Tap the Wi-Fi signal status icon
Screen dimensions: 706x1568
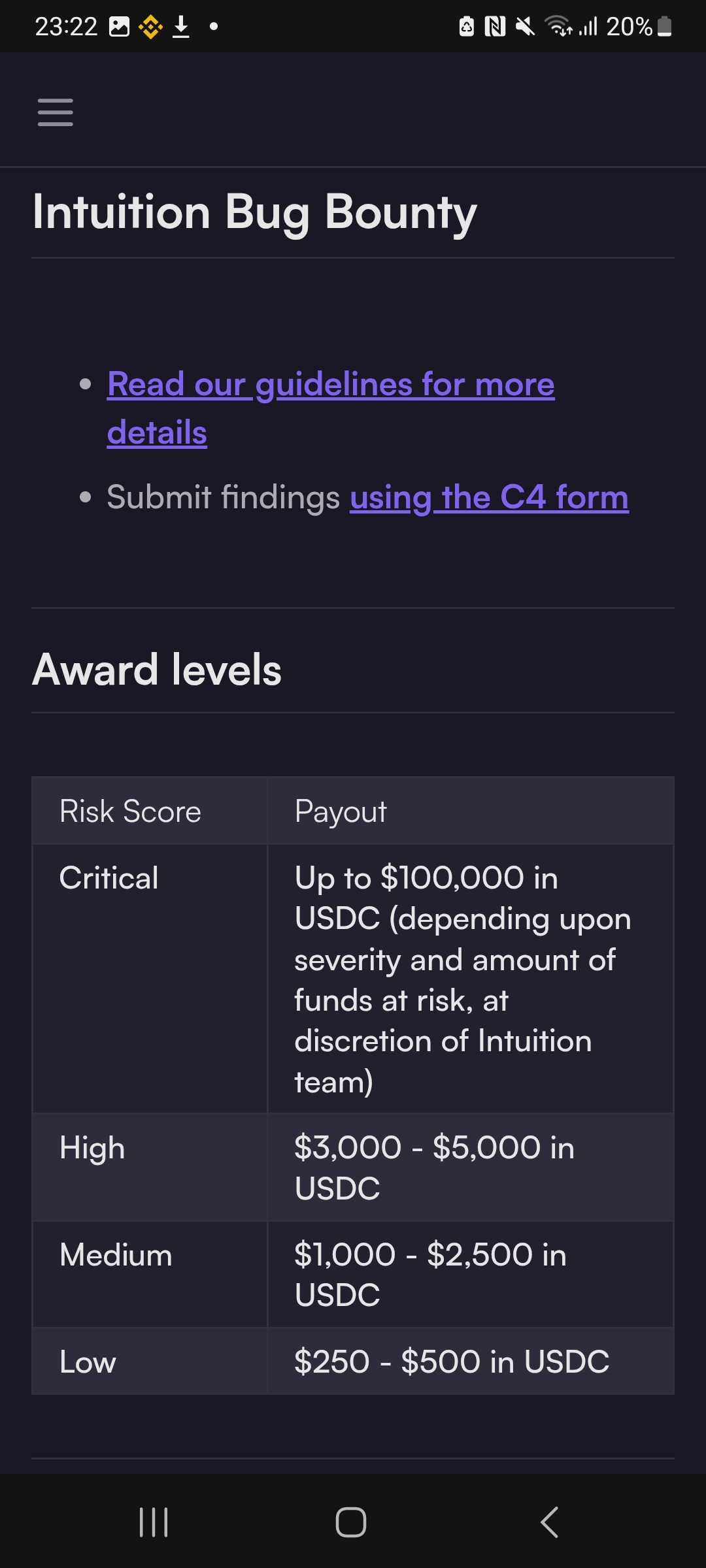click(x=558, y=27)
